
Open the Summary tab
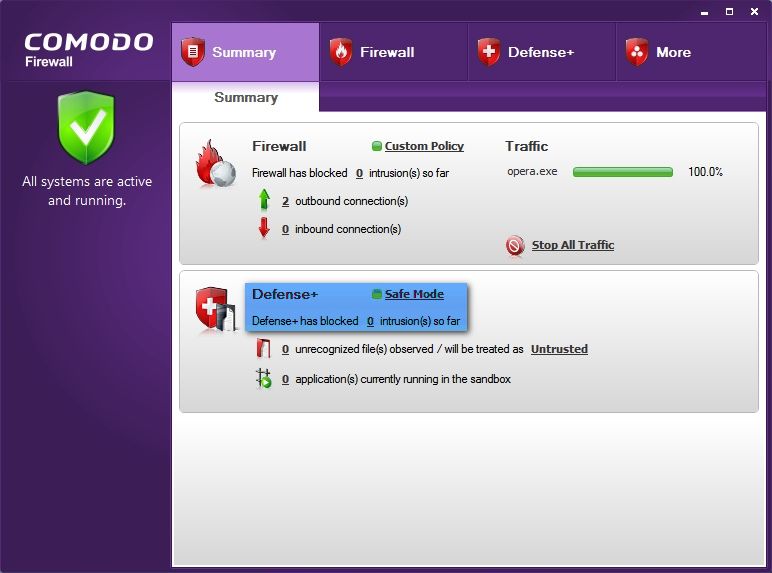point(245,52)
